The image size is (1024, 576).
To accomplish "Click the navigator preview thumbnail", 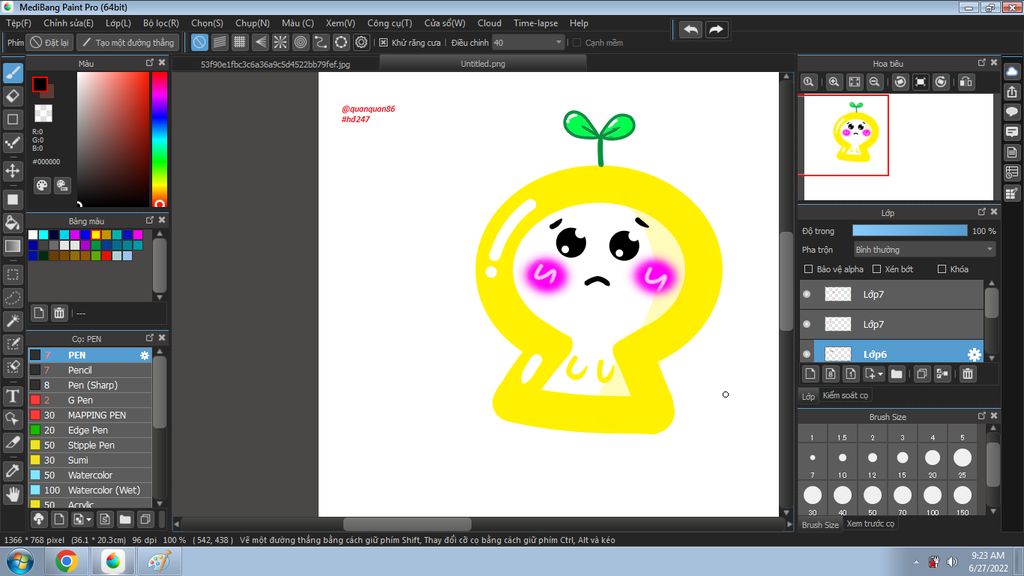I will pos(899,147).
